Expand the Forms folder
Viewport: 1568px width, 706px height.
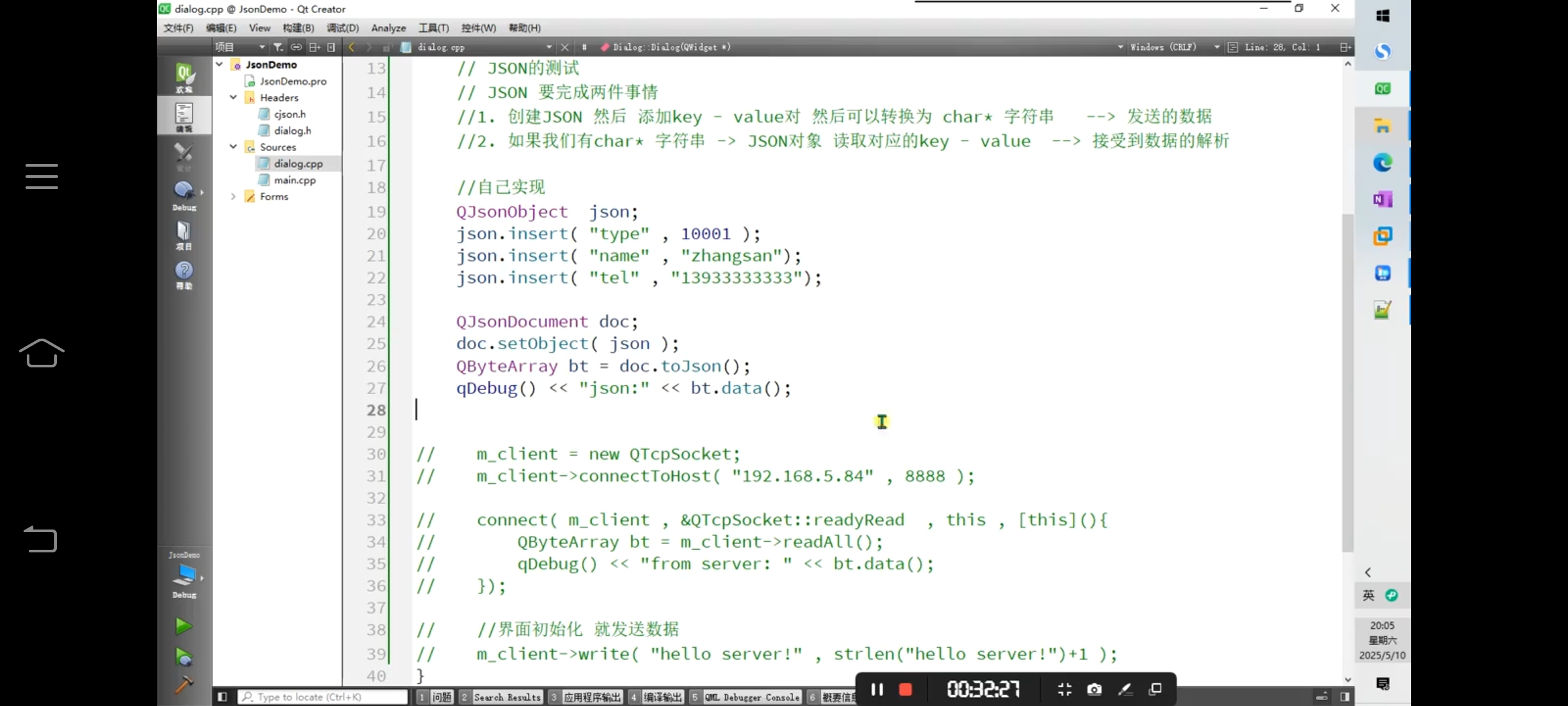pyautogui.click(x=233, y=196)
